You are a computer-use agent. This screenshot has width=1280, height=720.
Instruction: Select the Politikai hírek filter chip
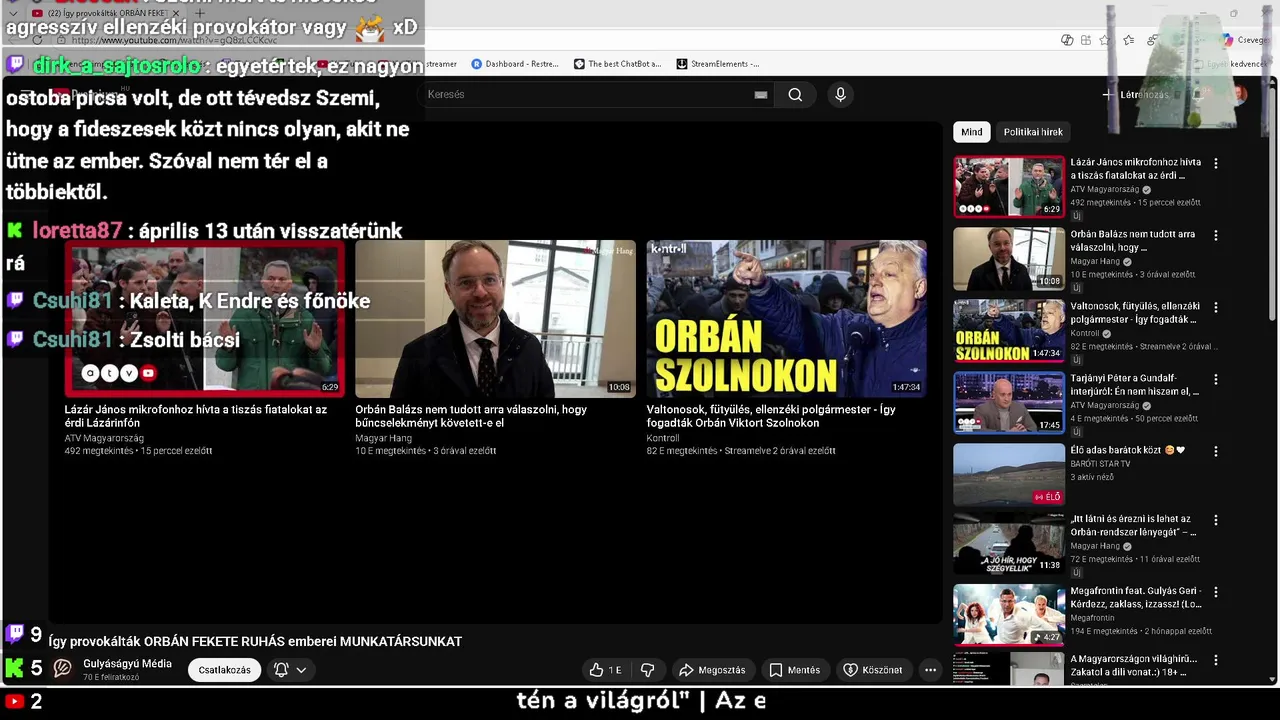point(1033,132)
